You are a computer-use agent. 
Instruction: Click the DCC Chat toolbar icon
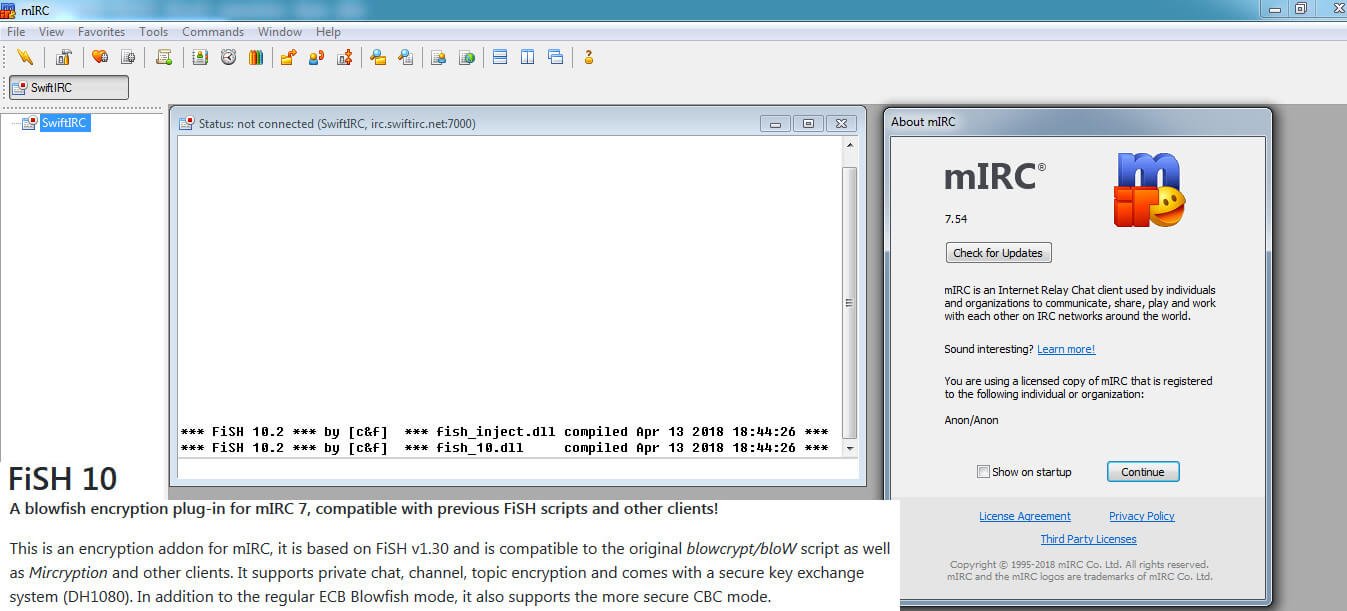[x=316, y=57]
